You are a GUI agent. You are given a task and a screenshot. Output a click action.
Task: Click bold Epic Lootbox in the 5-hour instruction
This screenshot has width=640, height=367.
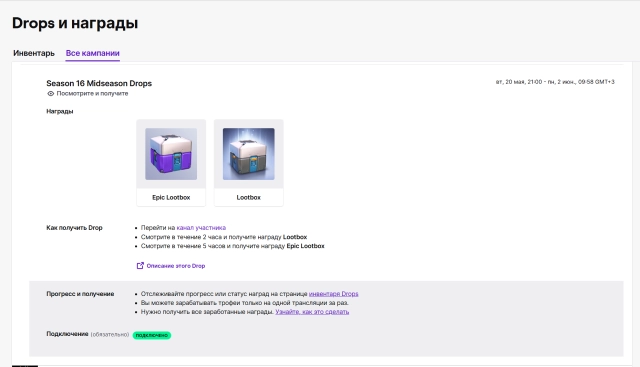click(x=306, y=246)
